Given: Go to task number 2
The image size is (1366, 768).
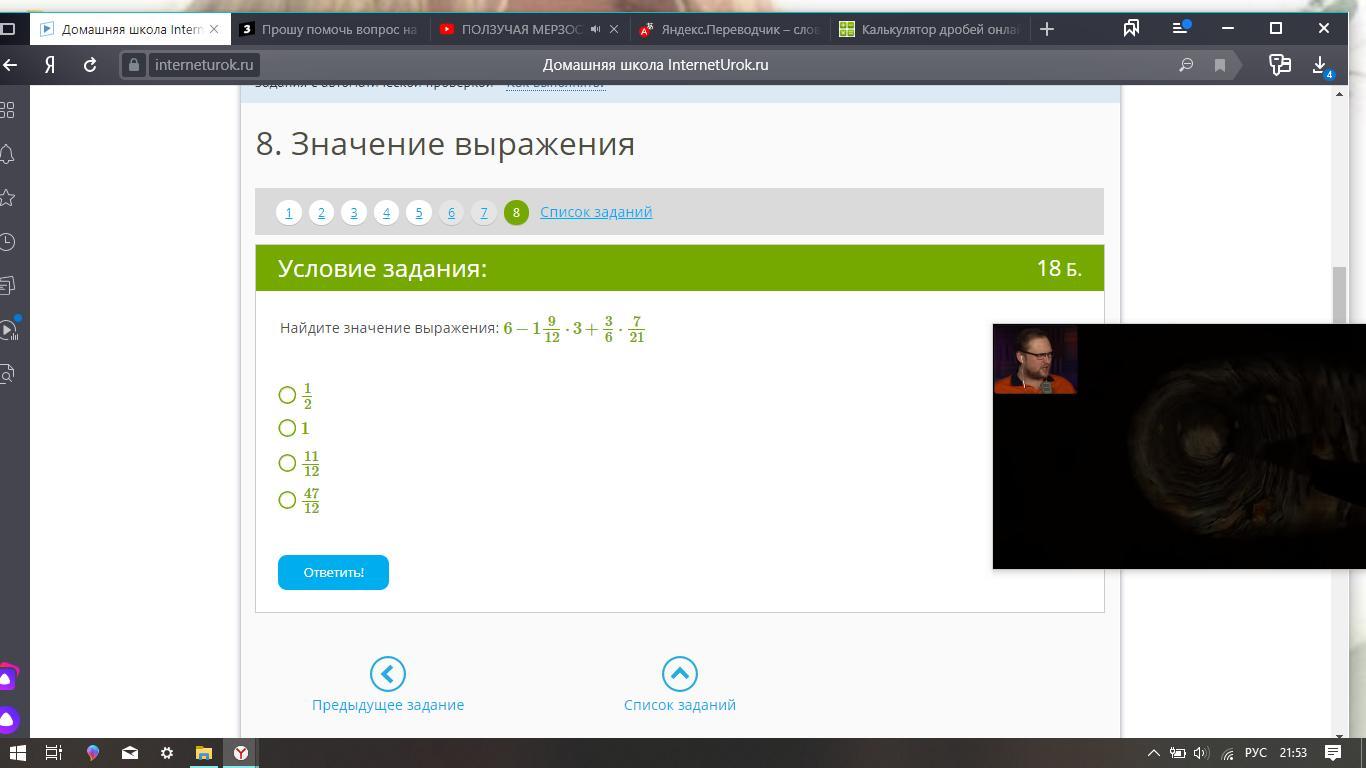Looking at the screenshot, I should click(x=321, y=212).
